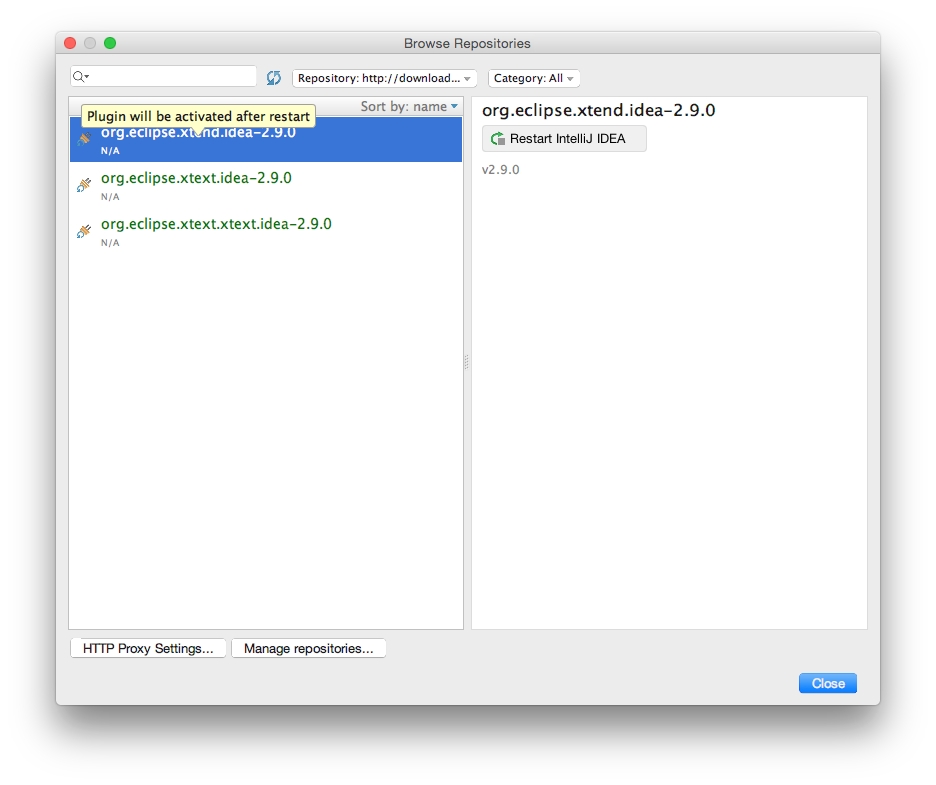The height and width of the screenshot is (785, 936).
Task: Open HTTP Proxy Settings
Action: click(x=148, y=648)
